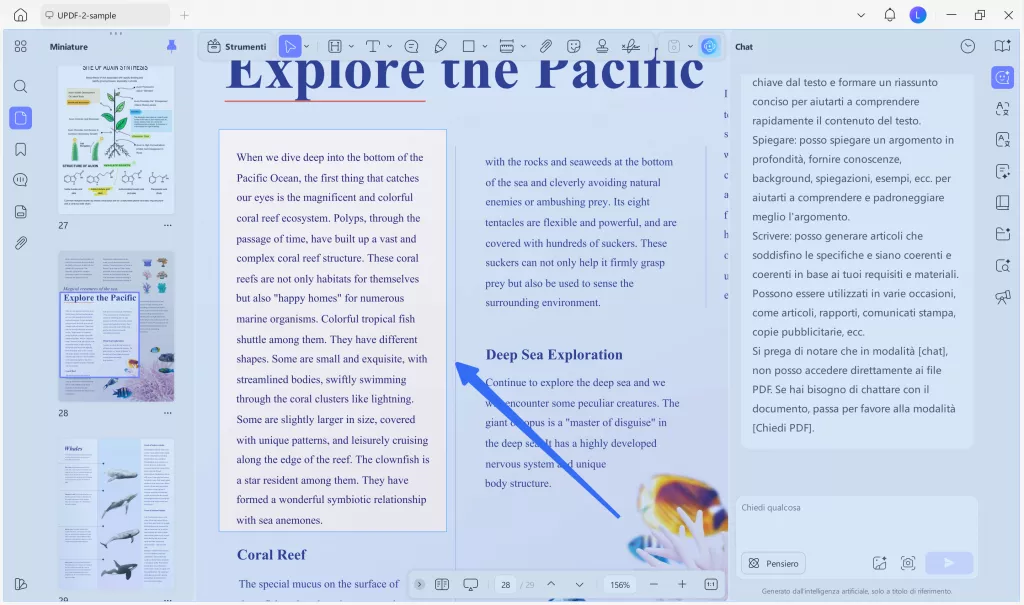
Task: Go to next page arrow
Action: 579,585
